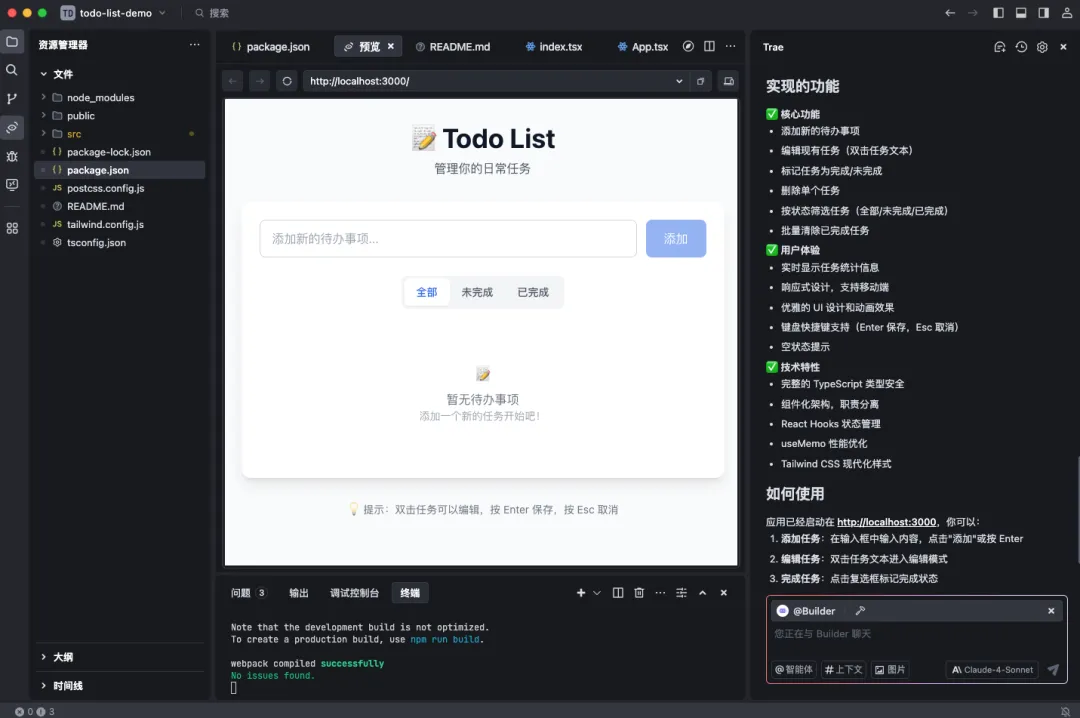Navigate back with title bar arrow
This screenshot has width=1080, height=718.
point(950,12)
